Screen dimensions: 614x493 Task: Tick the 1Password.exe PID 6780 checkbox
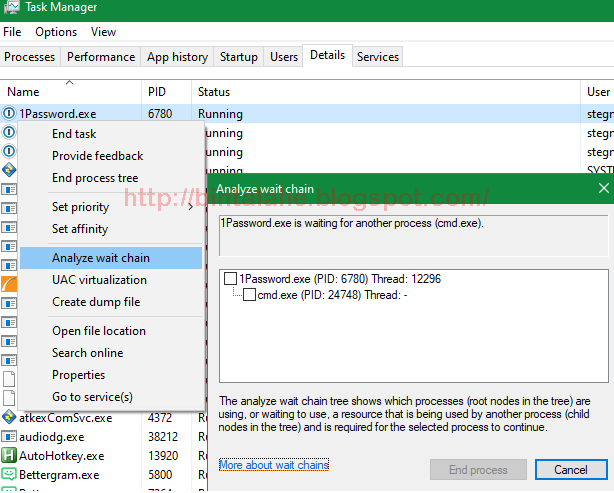[x=230, y=279]
